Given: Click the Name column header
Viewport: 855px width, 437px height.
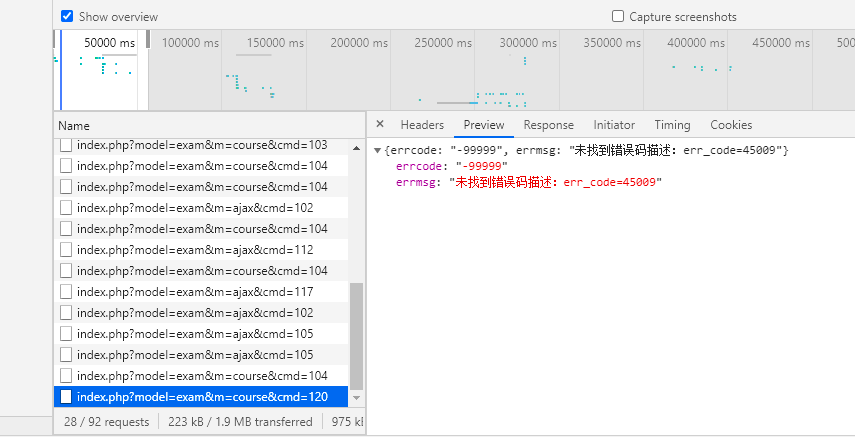Looking at the screenshot, I should [210, 125].
